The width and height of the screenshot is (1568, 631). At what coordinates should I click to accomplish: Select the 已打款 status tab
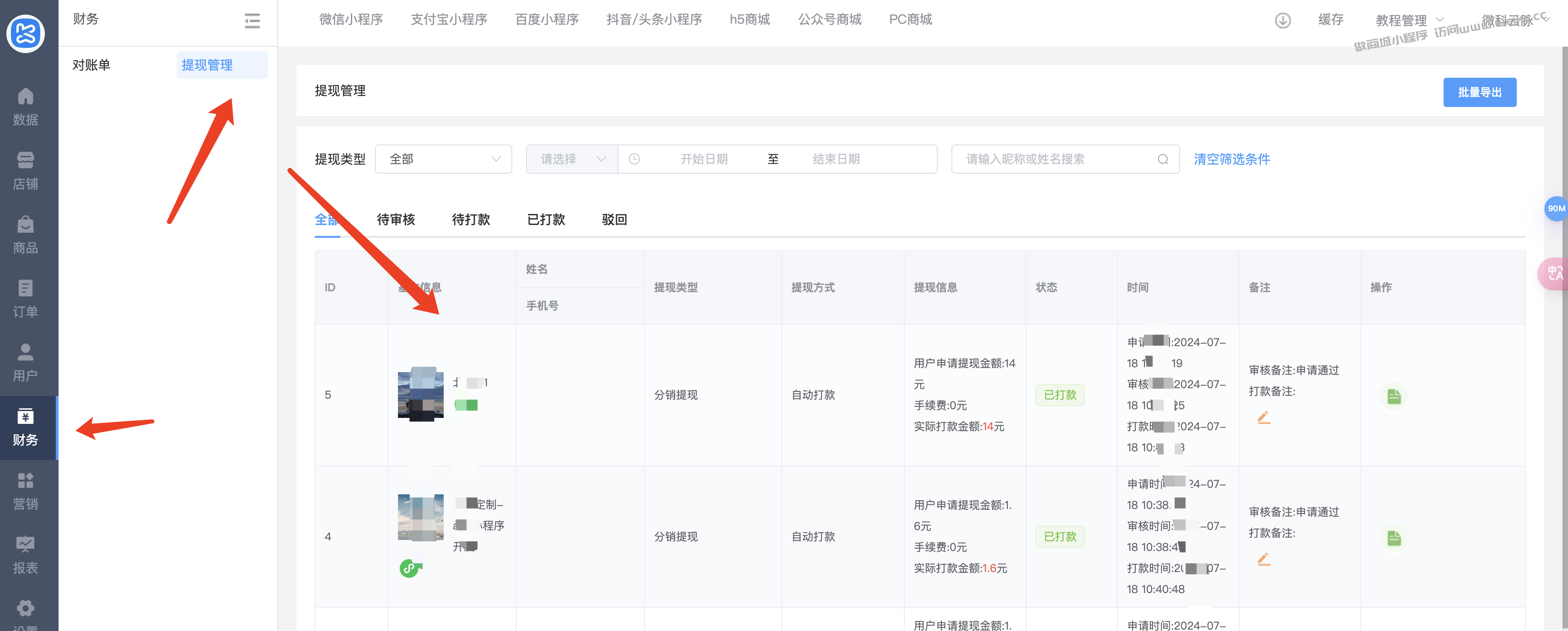[545, 219]
